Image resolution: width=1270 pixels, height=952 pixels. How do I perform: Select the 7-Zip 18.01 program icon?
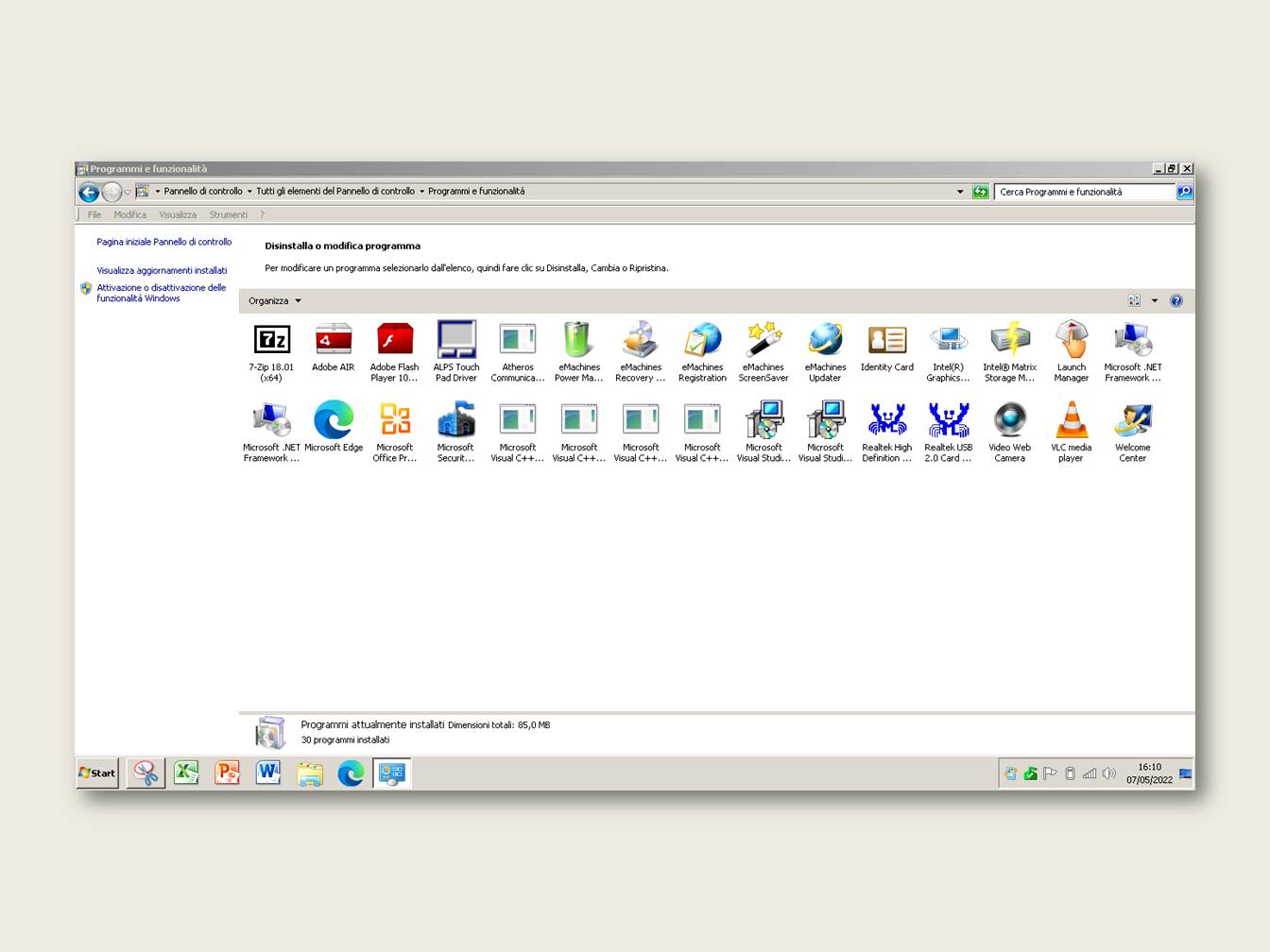(x=271, y=341)
